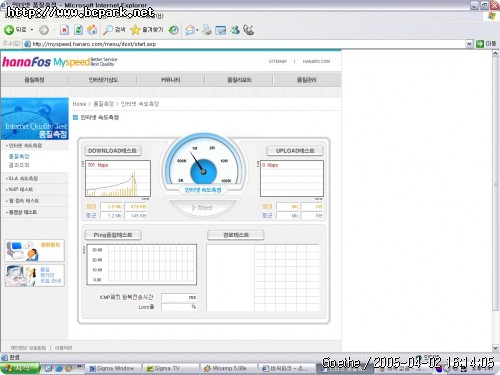This screenshot has height=375, width=500.
Task: Click the Windows Start button
Action: click(20, 368)
